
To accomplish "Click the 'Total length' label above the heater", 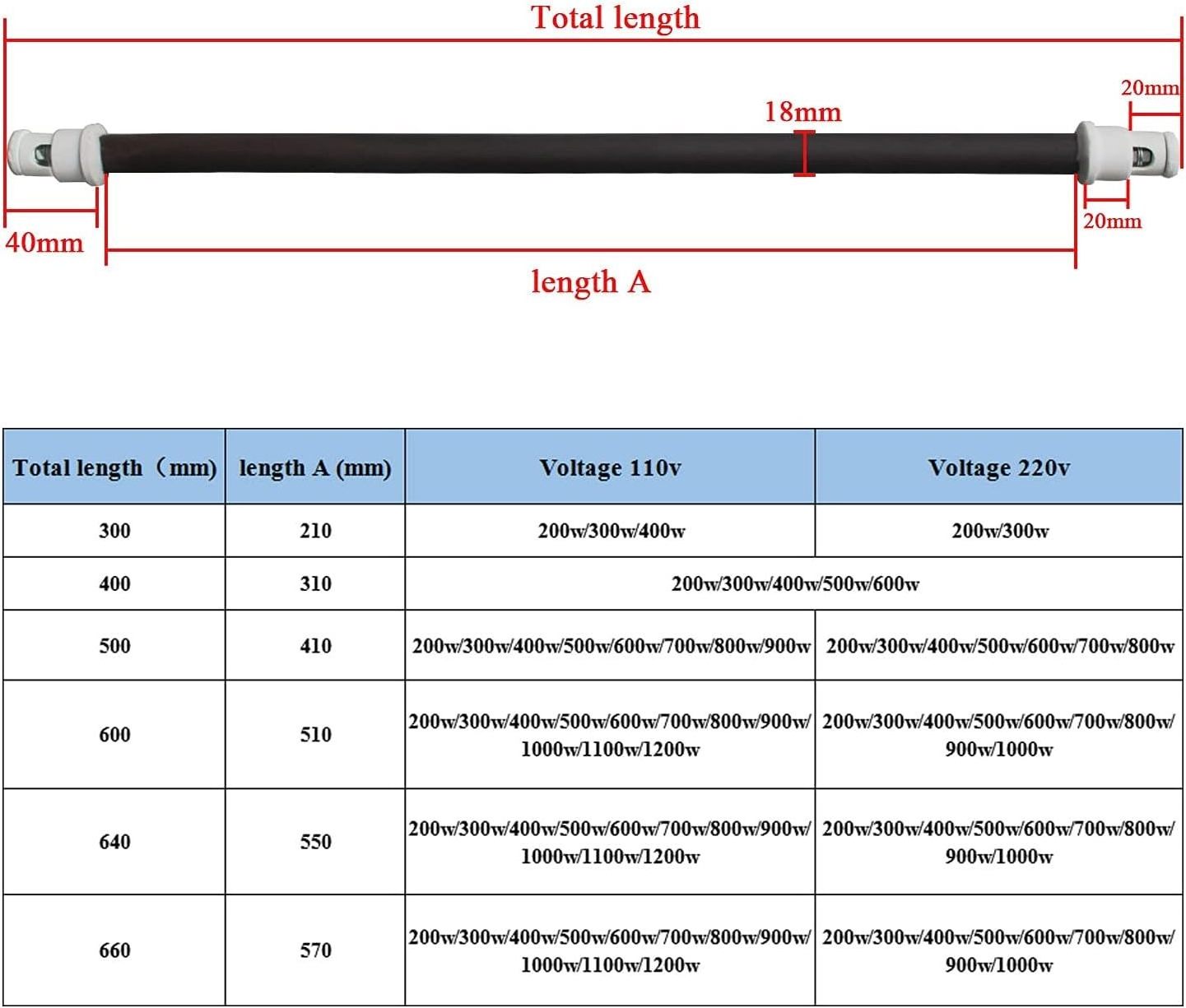I will click(x=616, y=17).
